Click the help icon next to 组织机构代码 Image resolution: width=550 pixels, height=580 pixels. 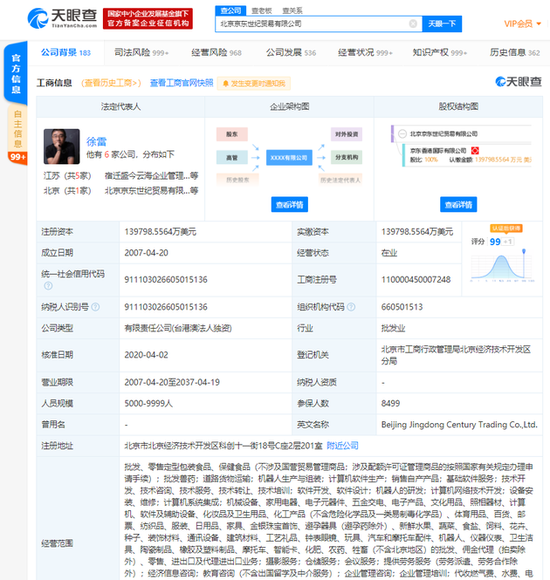(x=351, y=307)
